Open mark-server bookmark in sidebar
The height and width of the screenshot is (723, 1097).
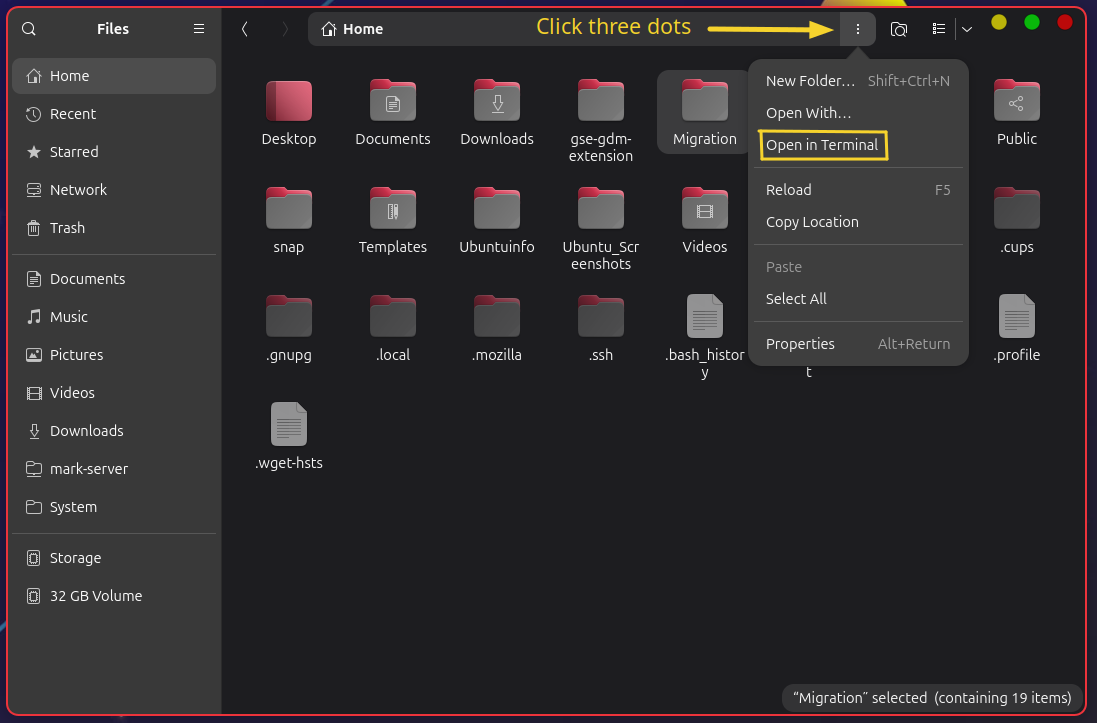click(89, 469)
